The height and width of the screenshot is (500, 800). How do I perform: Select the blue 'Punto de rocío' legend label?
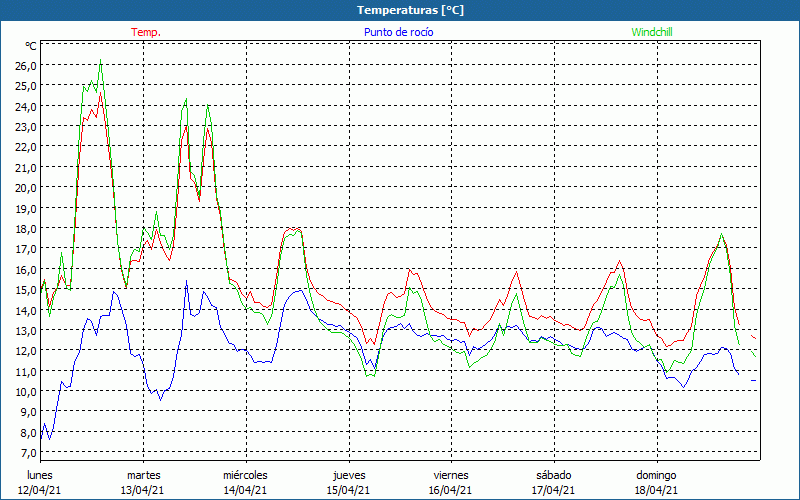(x=398, y=32)
